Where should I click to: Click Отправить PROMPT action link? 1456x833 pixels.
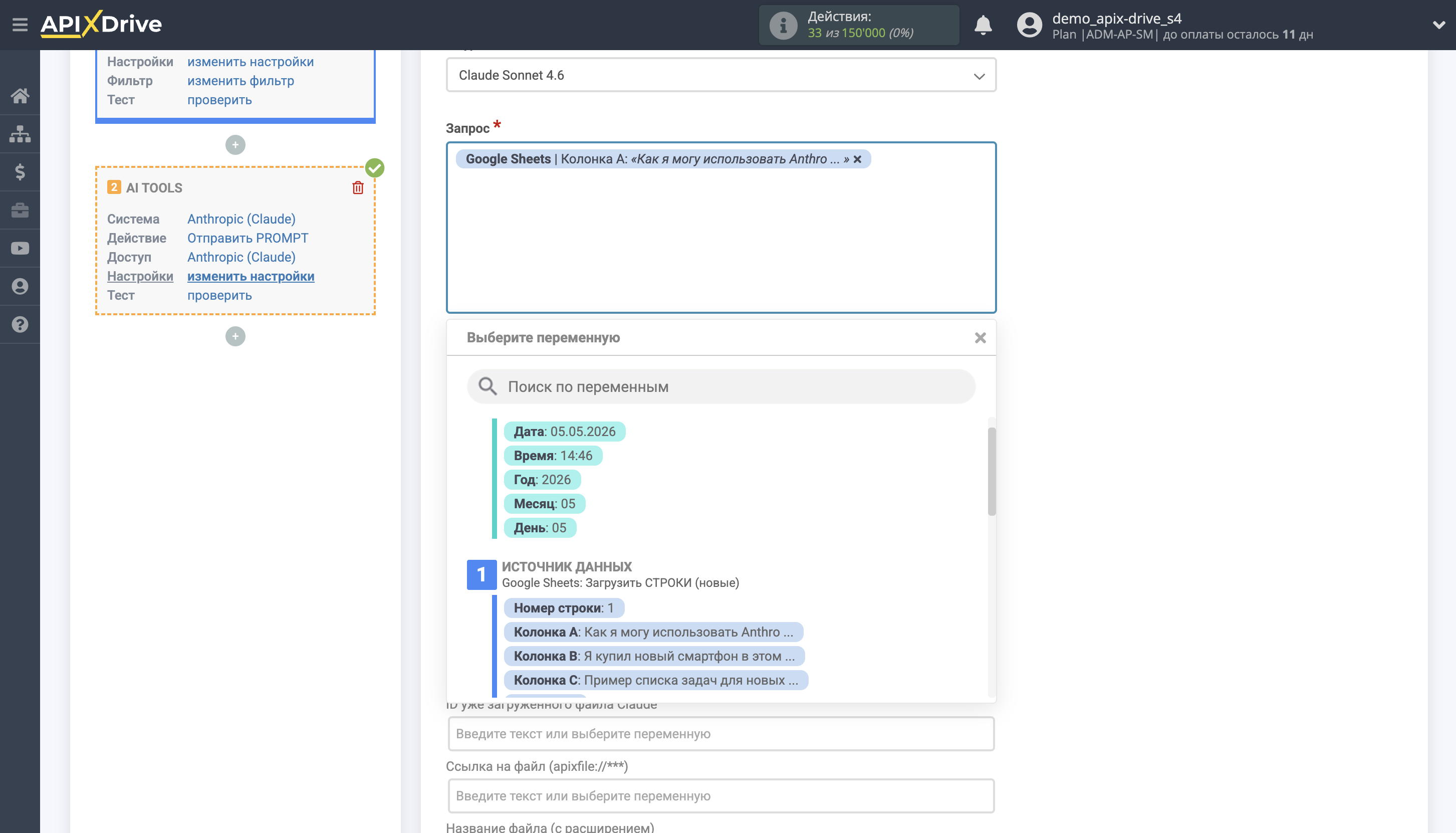[x=247, y=238]
